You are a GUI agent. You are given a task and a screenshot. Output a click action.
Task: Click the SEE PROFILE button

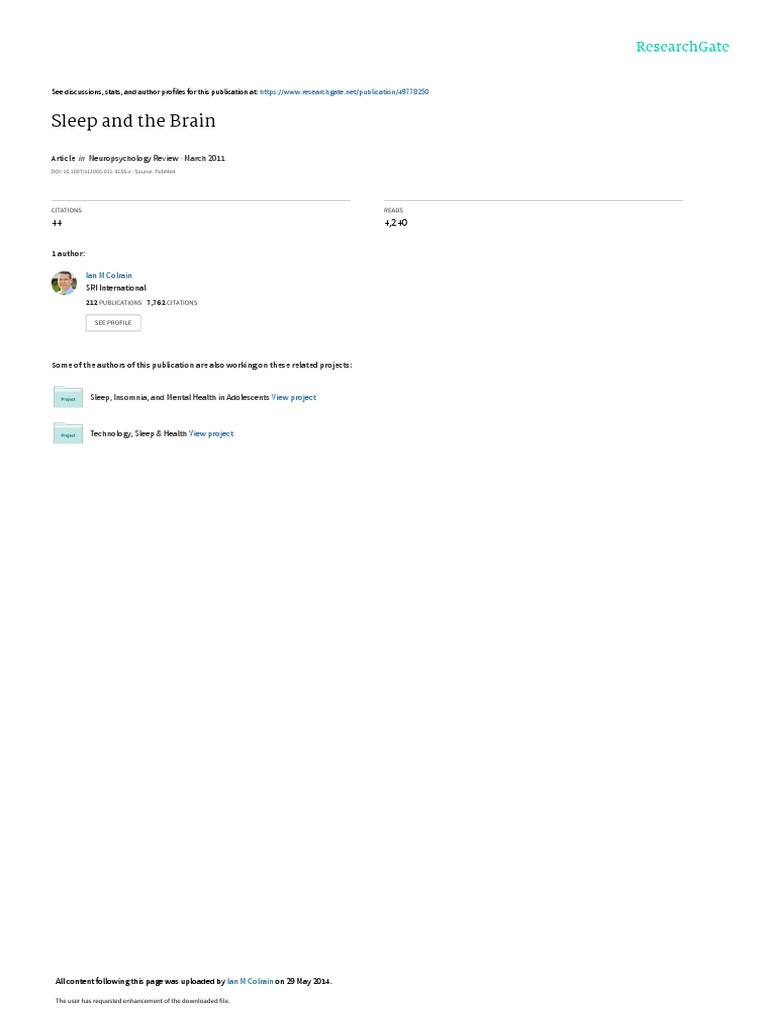(113, 323)
